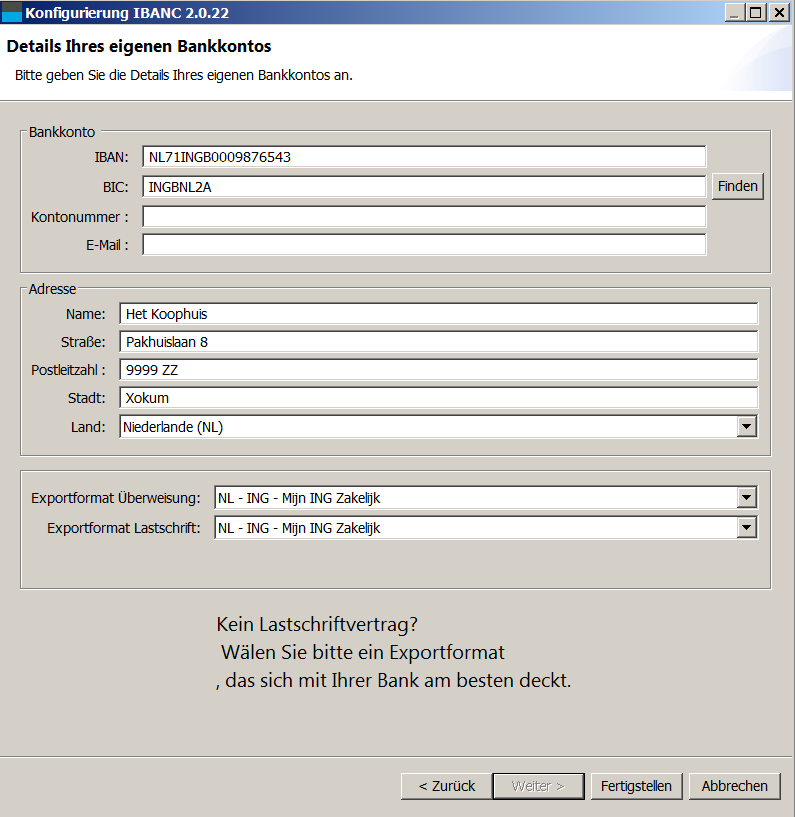Close the Konfigurierung IBANC window

779,13
